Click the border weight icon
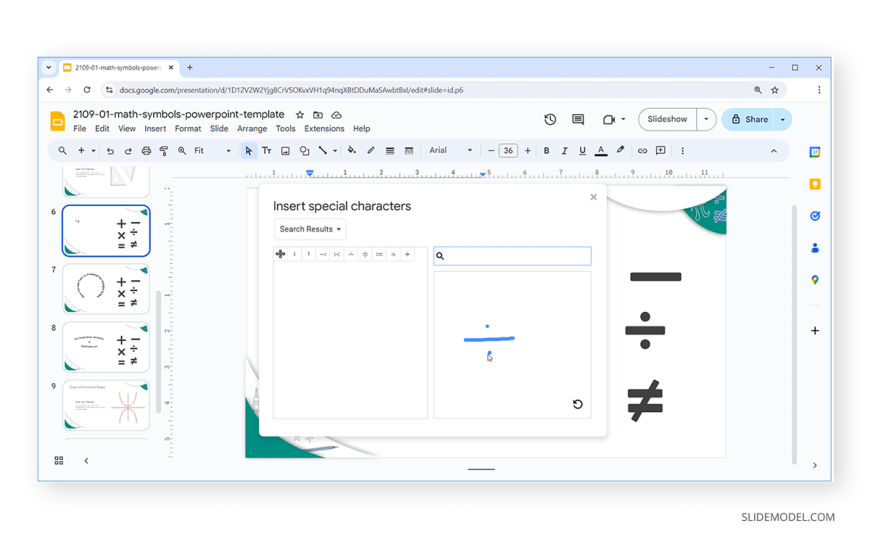 pos(390,151)
